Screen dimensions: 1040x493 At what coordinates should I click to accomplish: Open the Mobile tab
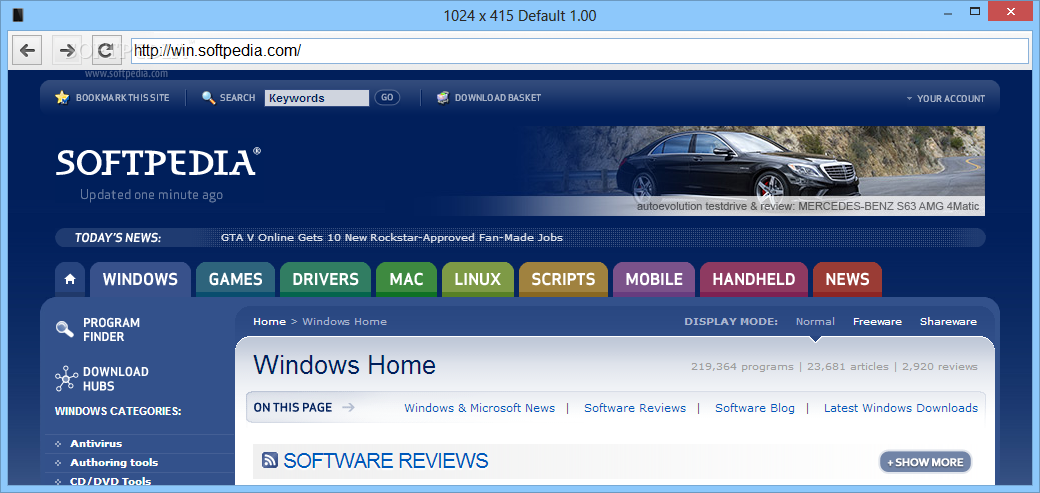(x=654, y=279)
